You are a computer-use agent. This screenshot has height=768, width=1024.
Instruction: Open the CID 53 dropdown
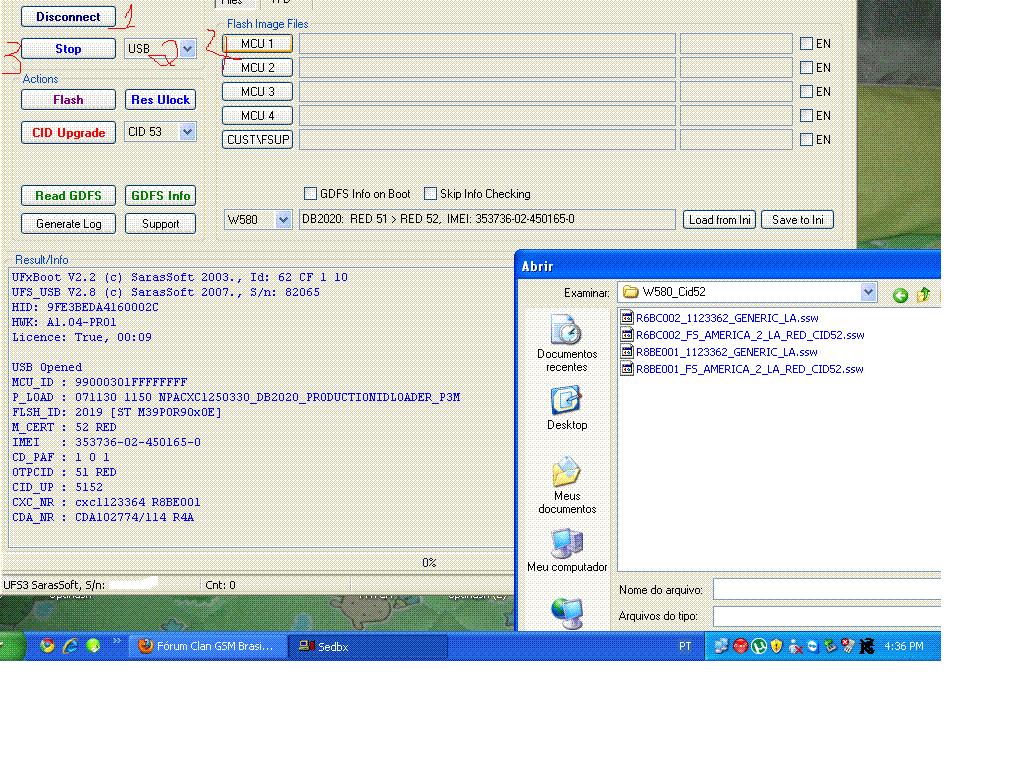[x=187, y=132]
